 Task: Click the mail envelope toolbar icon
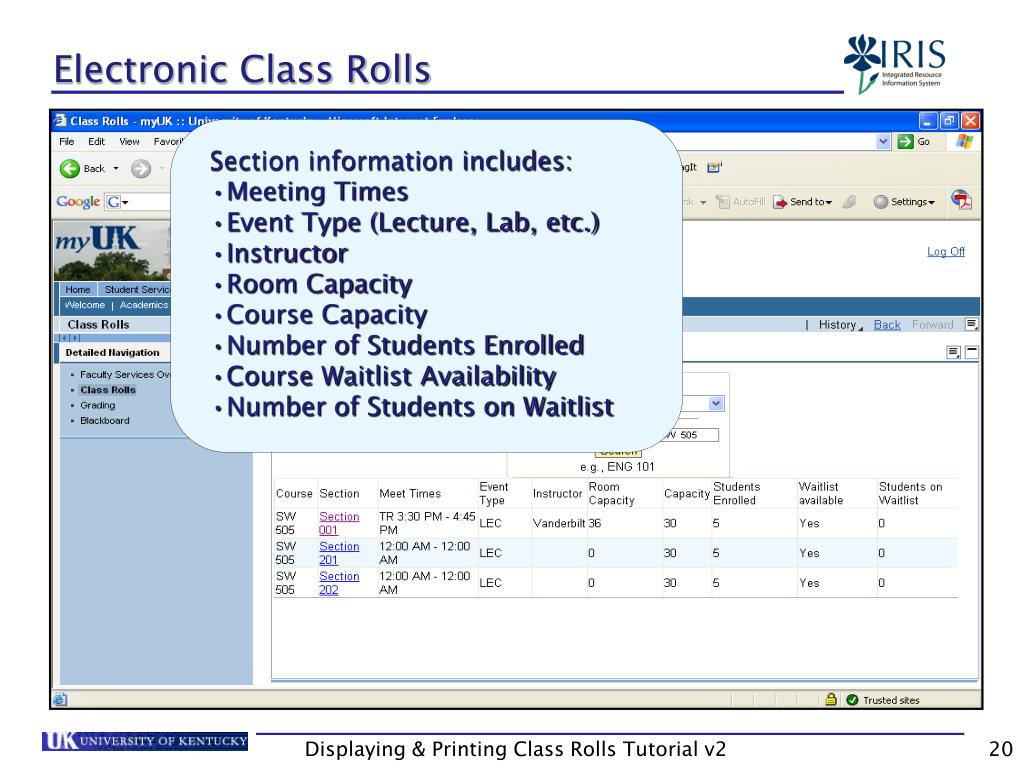pos(714,167)
